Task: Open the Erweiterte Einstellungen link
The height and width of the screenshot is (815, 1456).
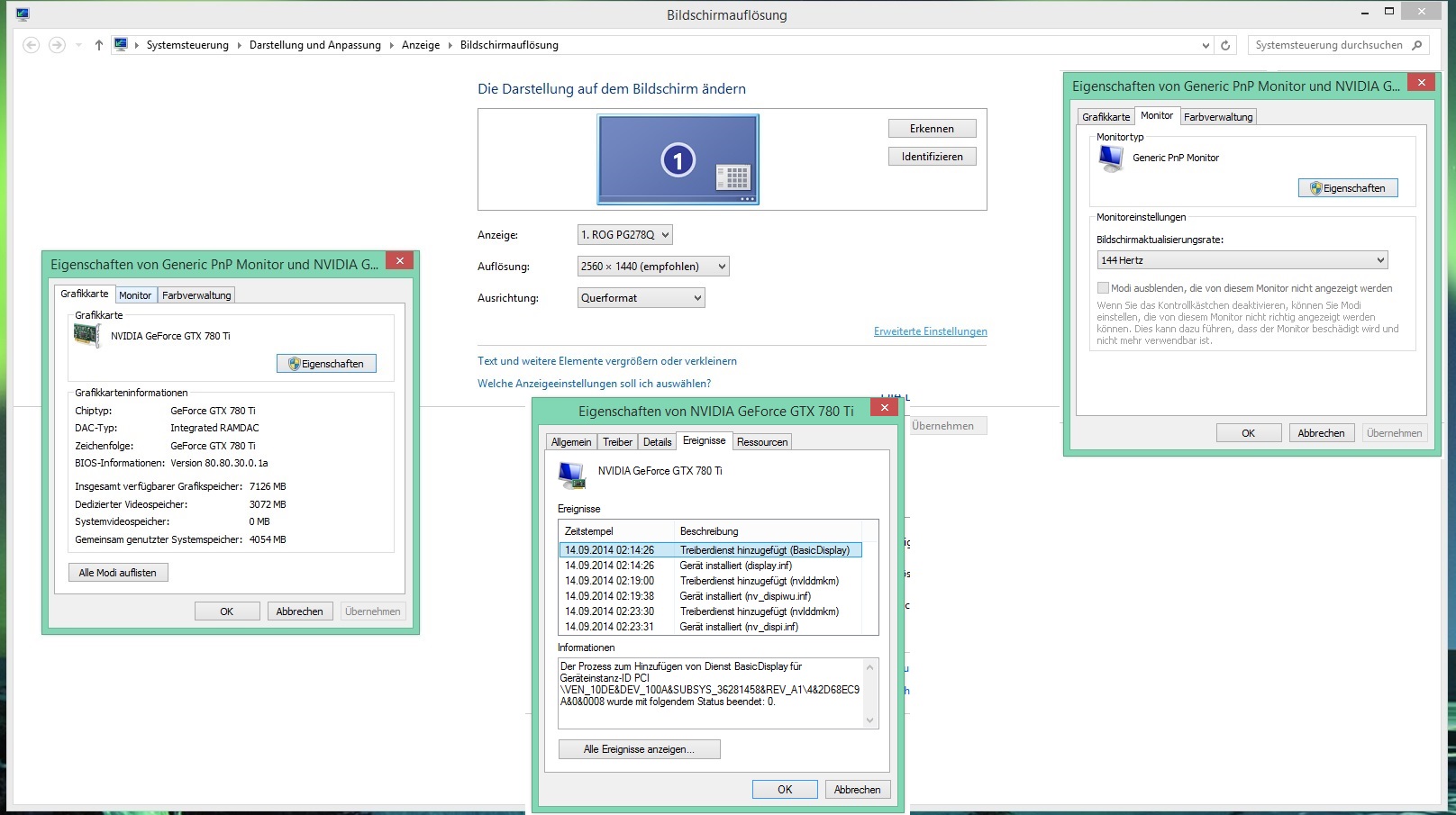Action: coord(931,331)
